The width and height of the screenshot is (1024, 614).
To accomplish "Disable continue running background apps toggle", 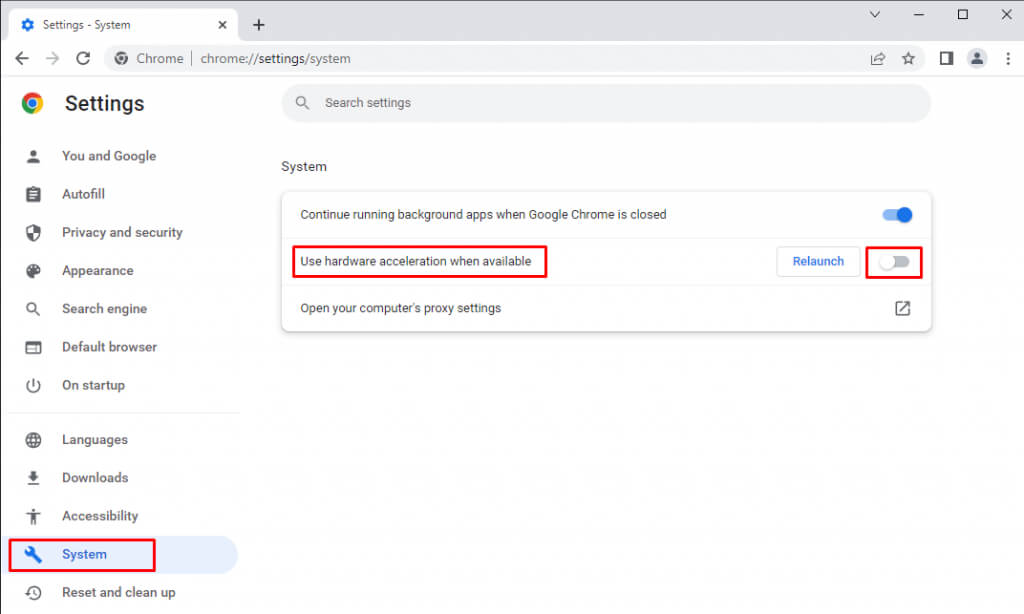I will 897,215.
